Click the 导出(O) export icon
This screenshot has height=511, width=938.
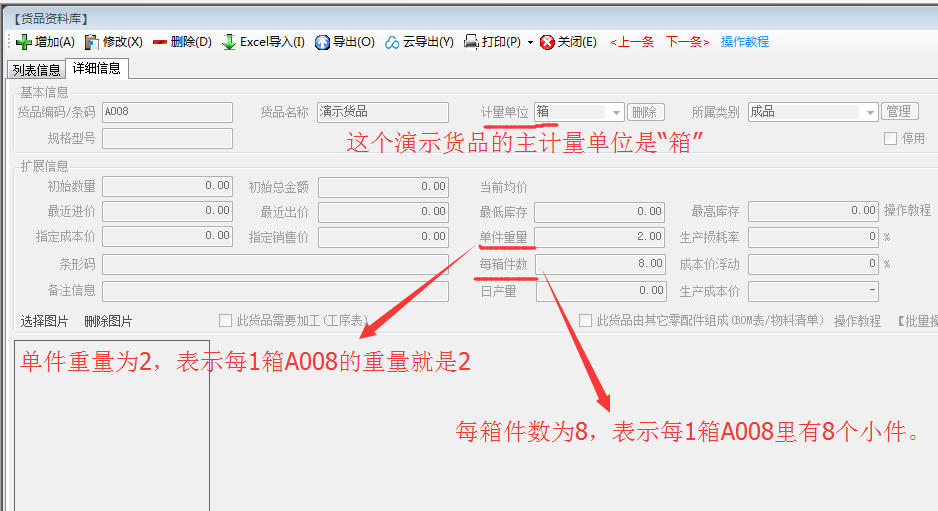click(322, 42)
